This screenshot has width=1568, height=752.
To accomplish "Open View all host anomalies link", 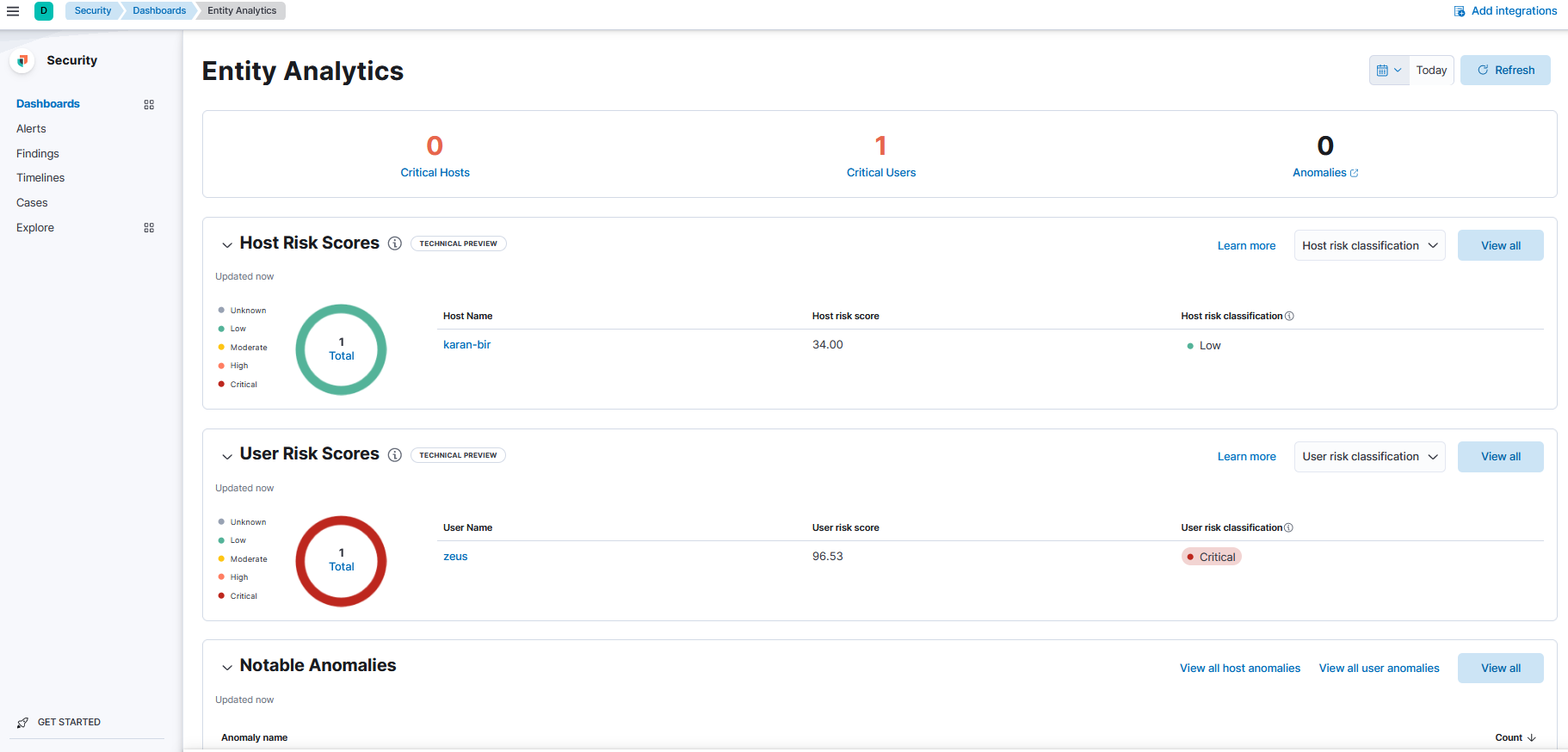I will [1240, 669].
